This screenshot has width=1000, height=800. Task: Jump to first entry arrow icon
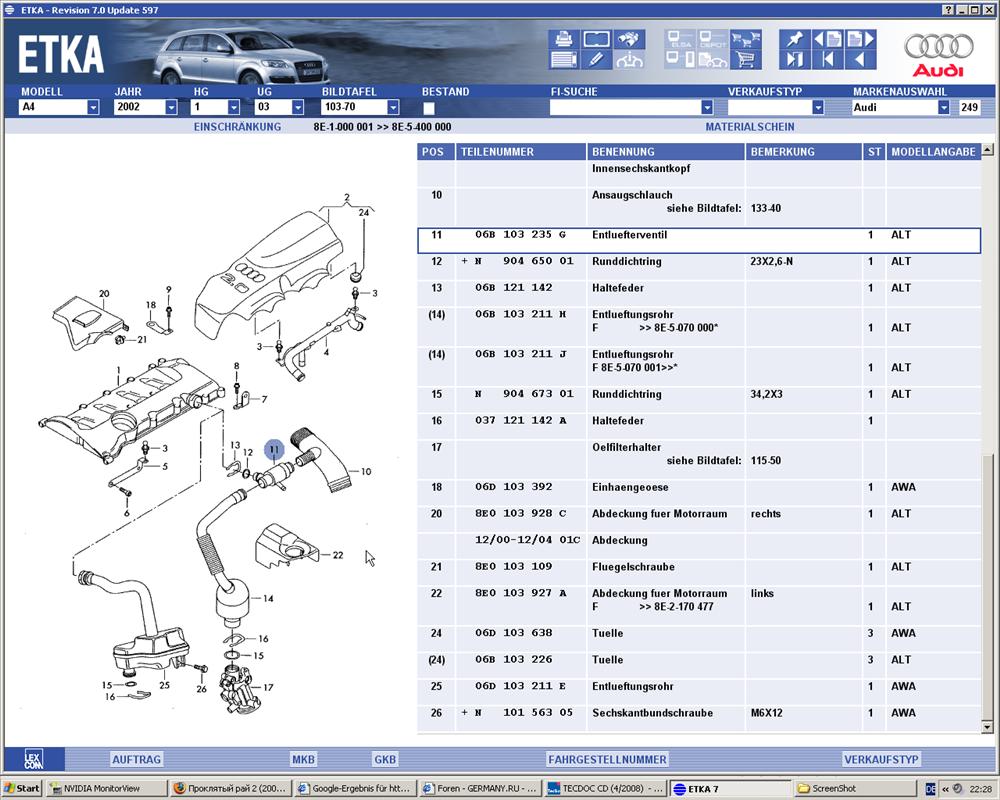click(828, 60)
